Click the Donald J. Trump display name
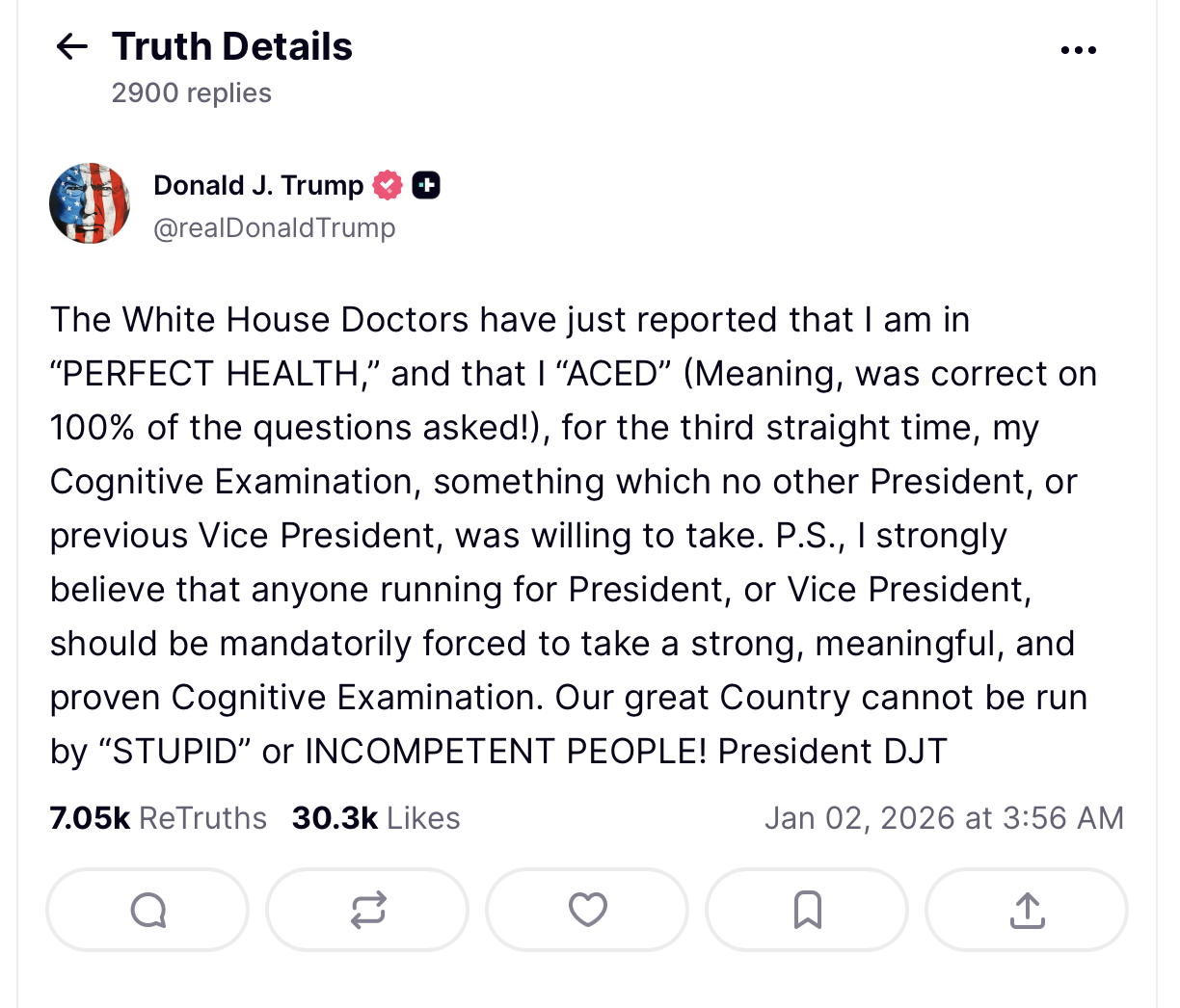This screenshot has width=1180, height=1008. 258,185
